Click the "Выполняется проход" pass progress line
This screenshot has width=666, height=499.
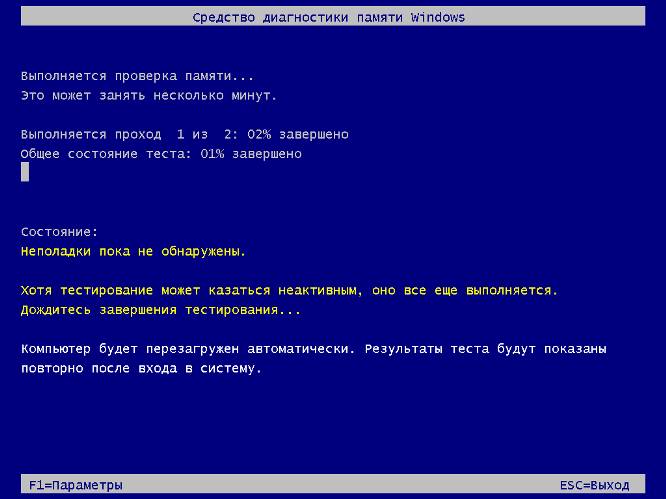click(x=90, y=134)
